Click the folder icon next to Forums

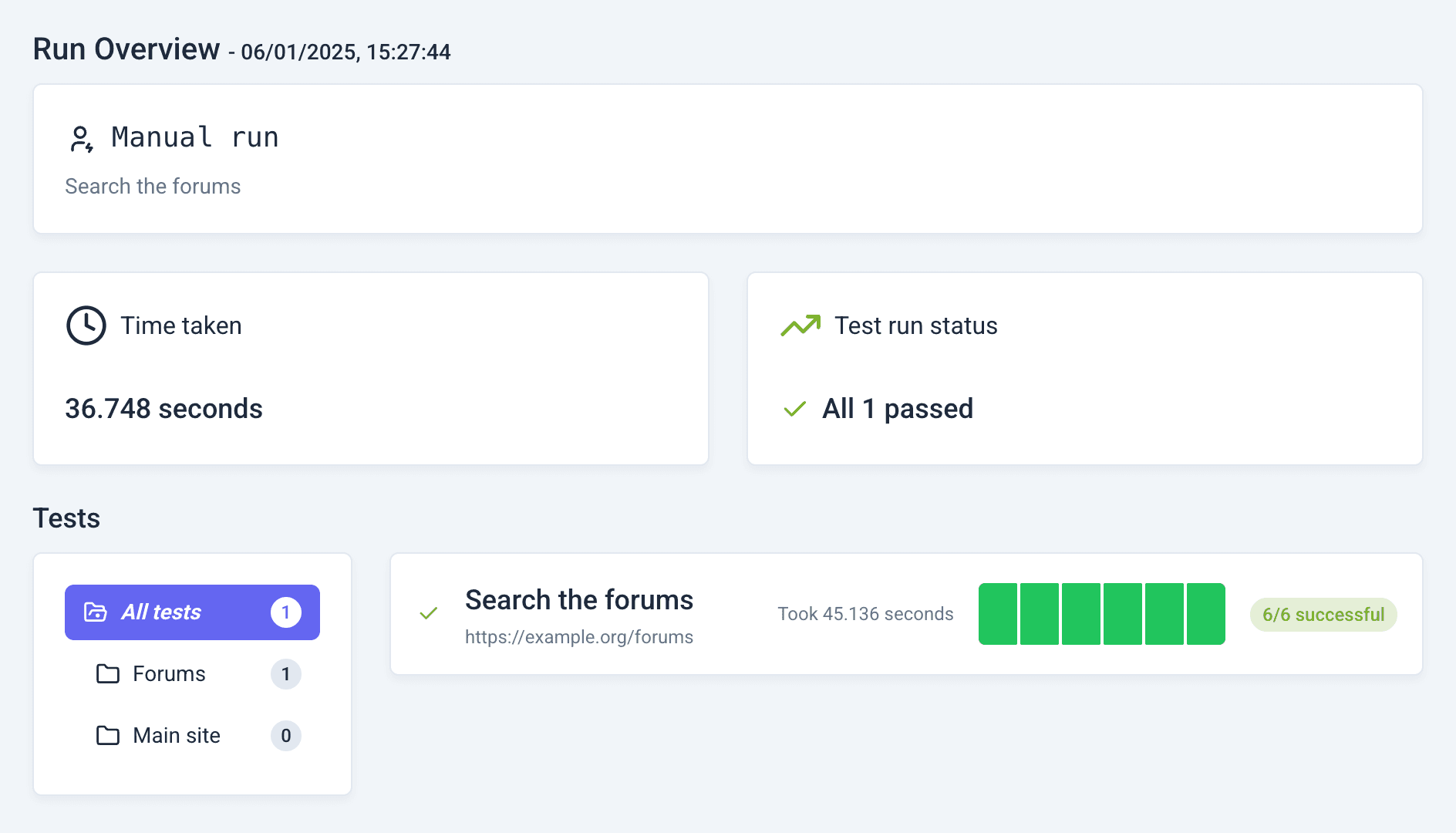pos(109,673)
